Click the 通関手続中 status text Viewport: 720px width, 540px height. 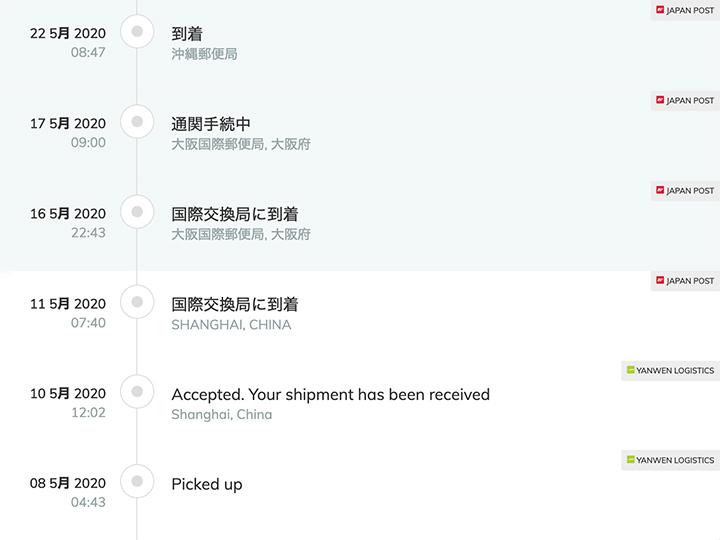point(211,124)
